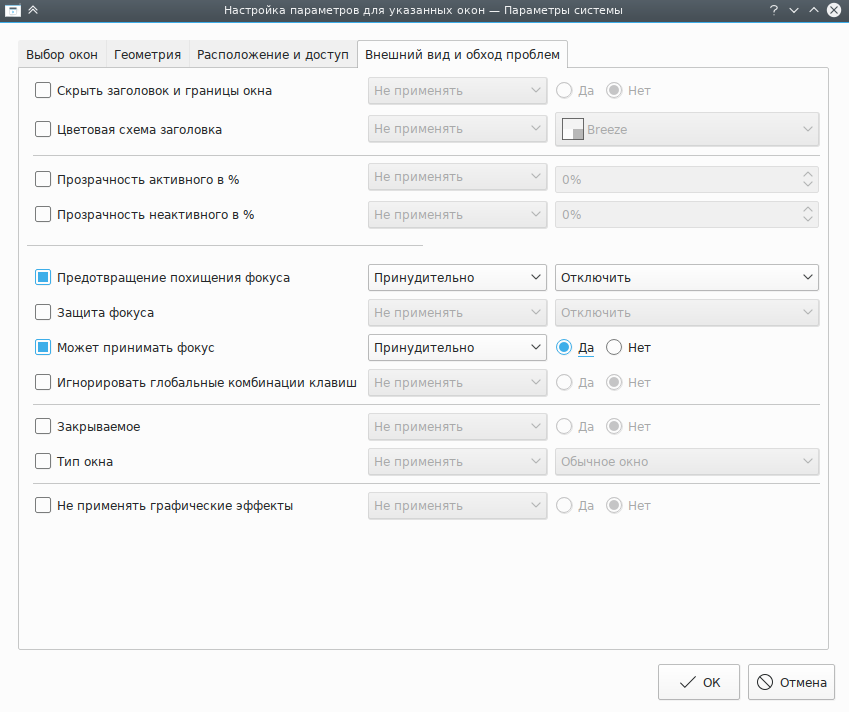The height and width of the screenshot is (712, 849).
Task: Check Не применять графические эффекты
Action: coord(43,506)
